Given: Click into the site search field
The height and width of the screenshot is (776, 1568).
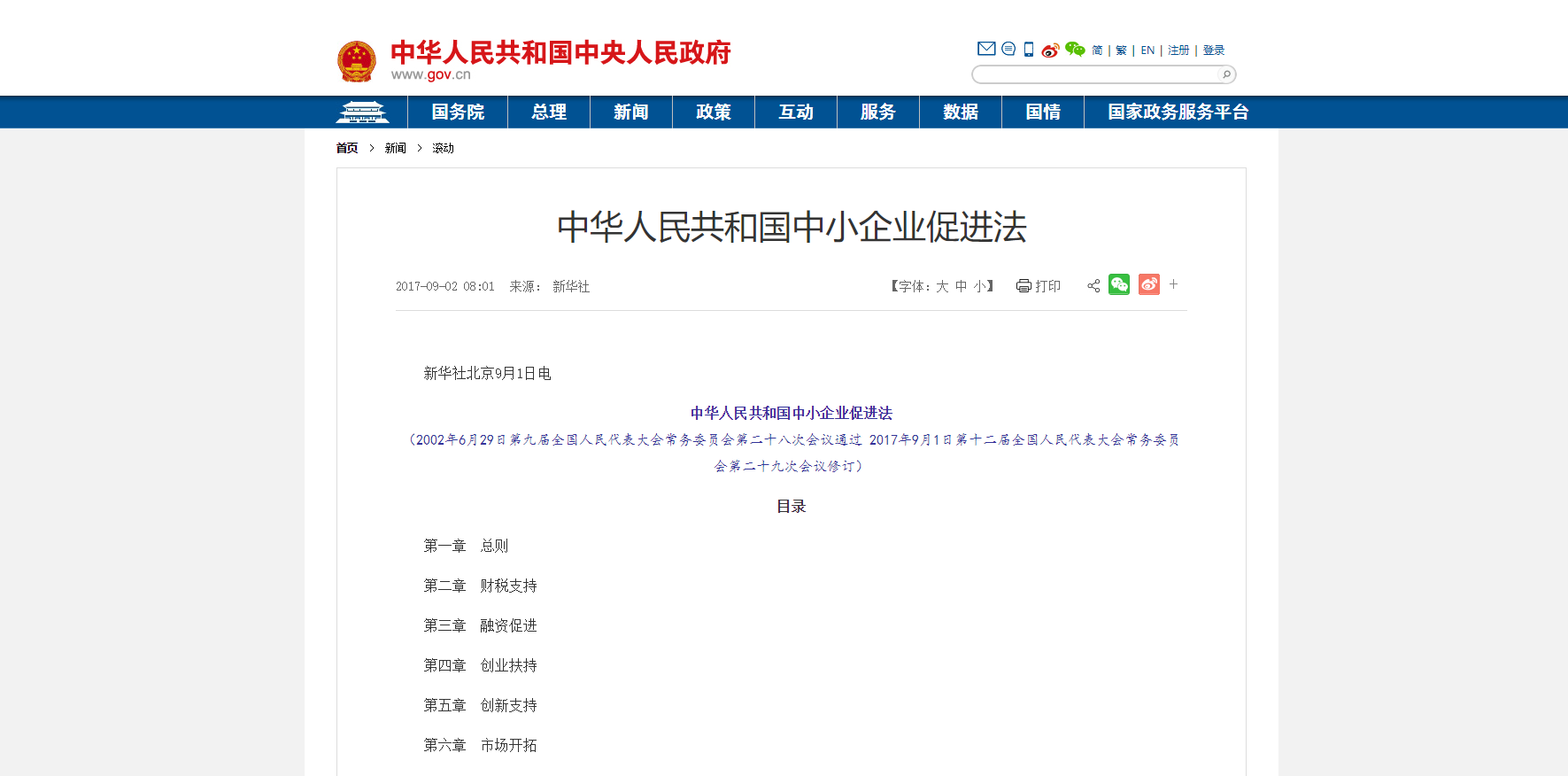Looking at the screenshot, I should click(x=1096, y=74).
